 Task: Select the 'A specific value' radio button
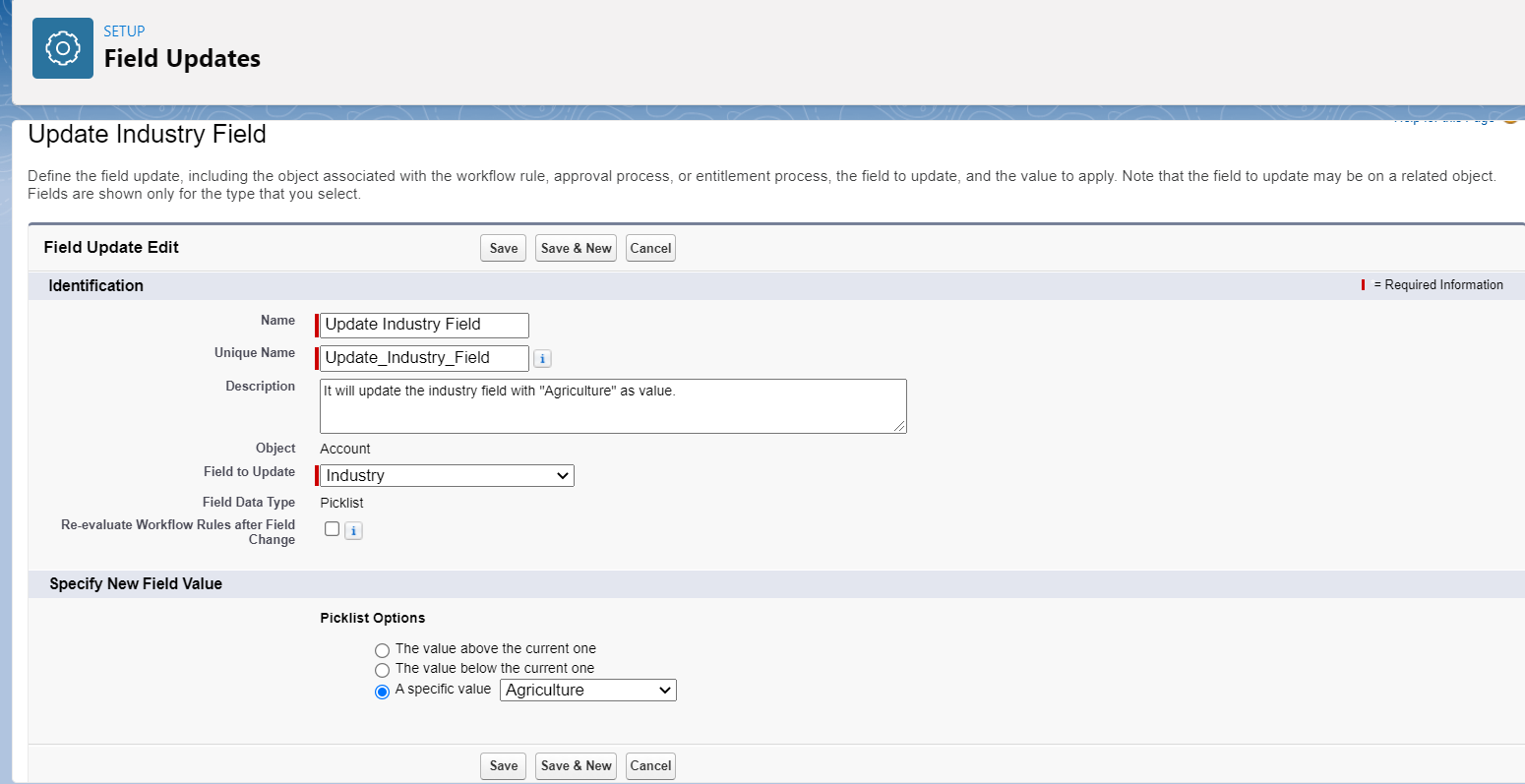(382, 692)
